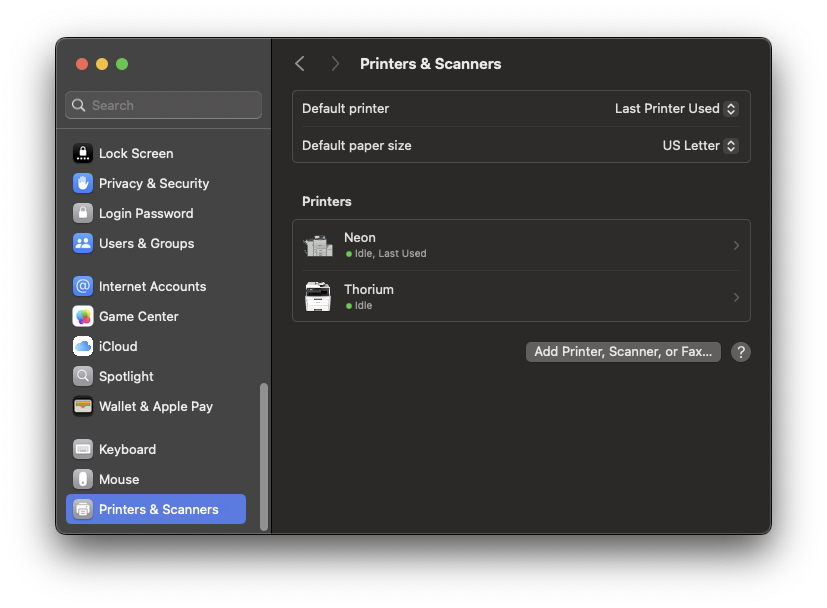Viewport: 827px width, 608px height.
Task: Click the "Default printer" label
Action: point(345,109)
